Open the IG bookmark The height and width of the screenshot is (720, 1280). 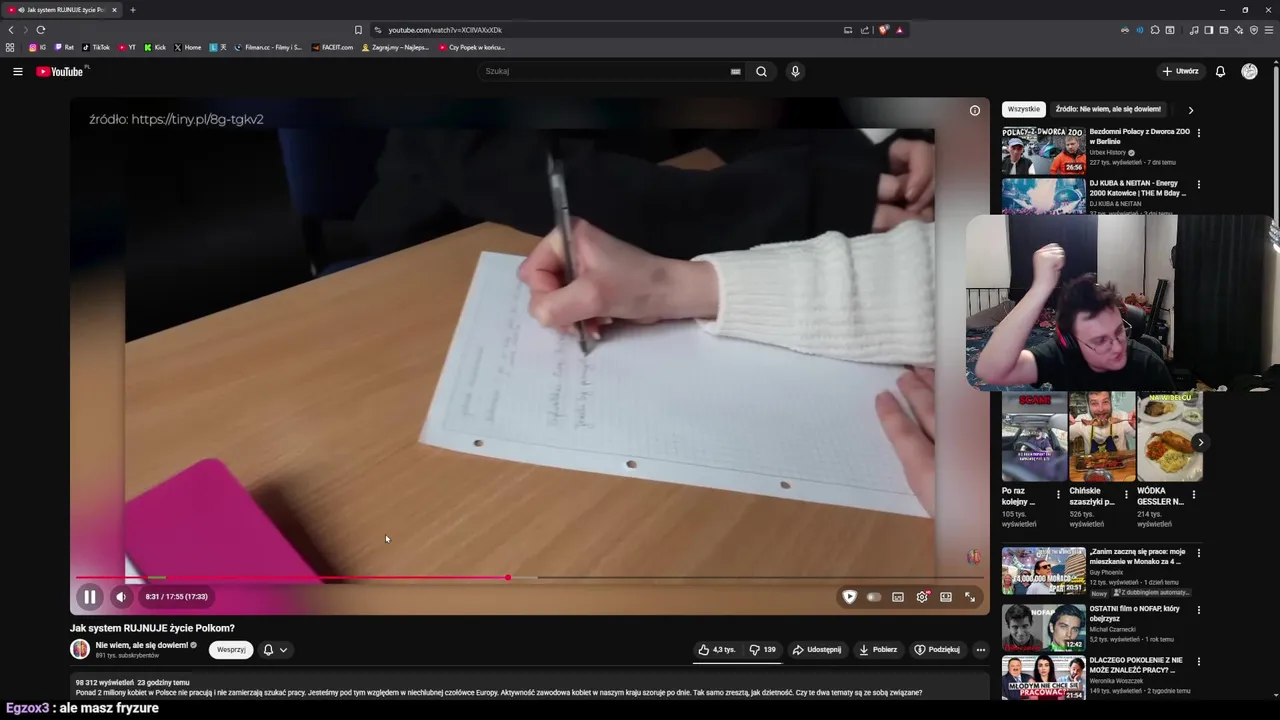pyautogui.click(x=37, y=47)
